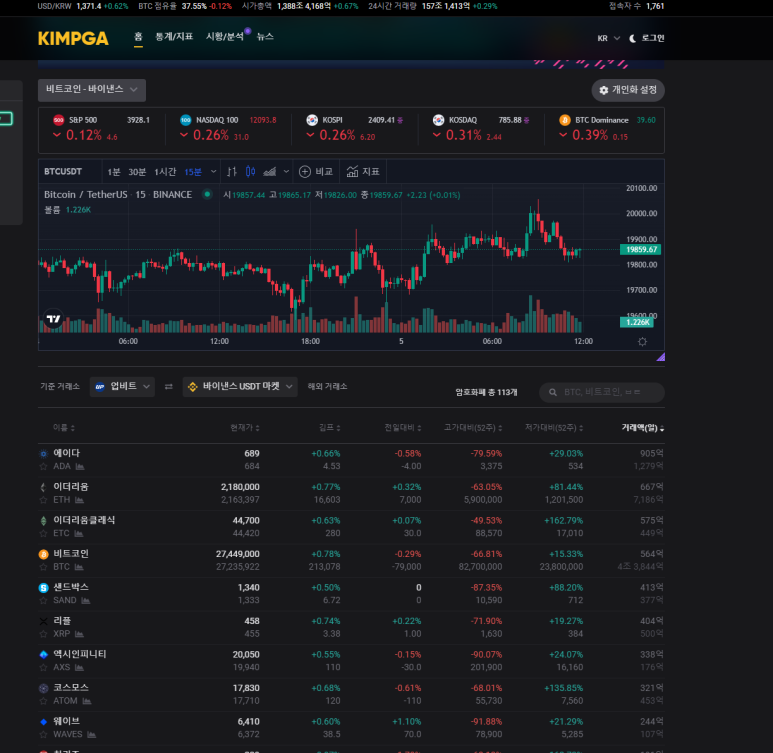The height and width of the screenshot is (753, 773).
Task: Open the chart settings gear icon
Action: (x=642, y=341)
